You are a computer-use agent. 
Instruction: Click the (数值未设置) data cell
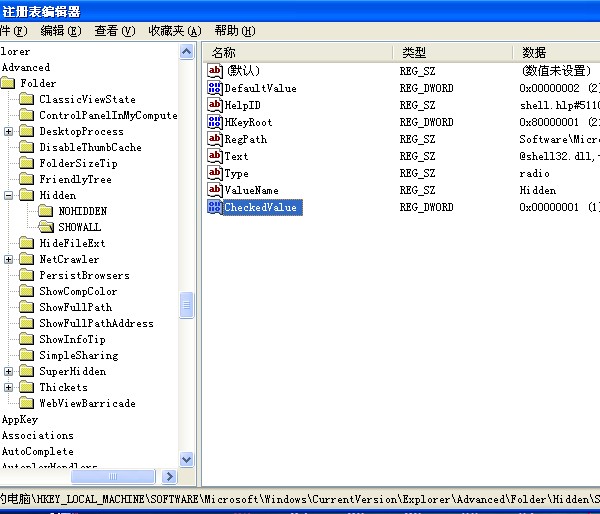click(x=556, y=71)
